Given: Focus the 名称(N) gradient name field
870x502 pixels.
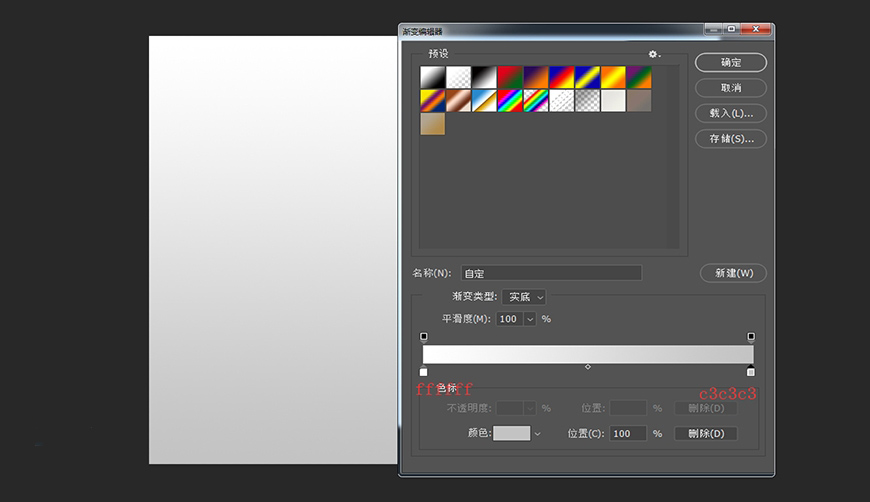Looking at the screenshot, I should 552,273.
